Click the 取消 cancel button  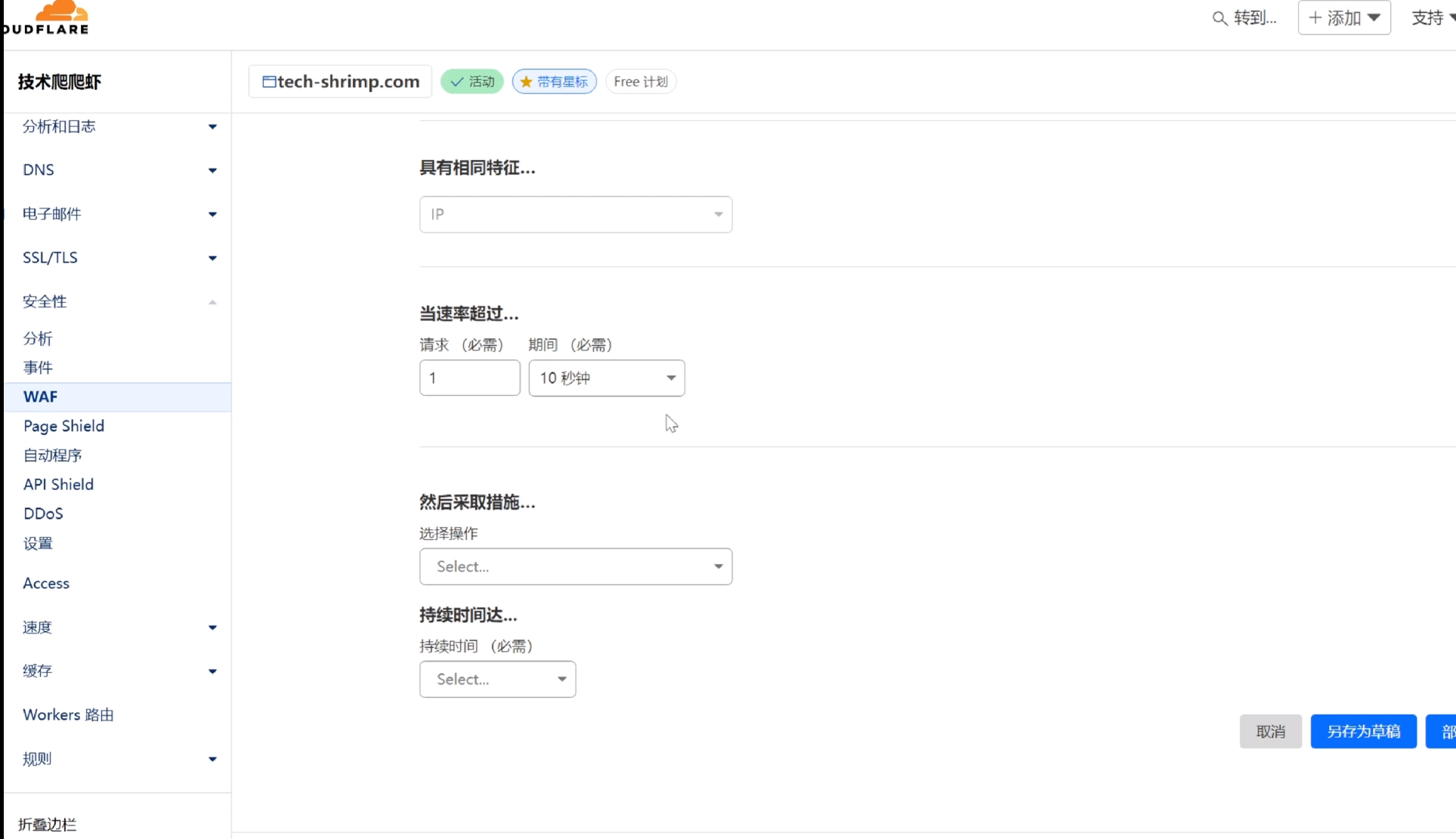(x=1270, y=731)
